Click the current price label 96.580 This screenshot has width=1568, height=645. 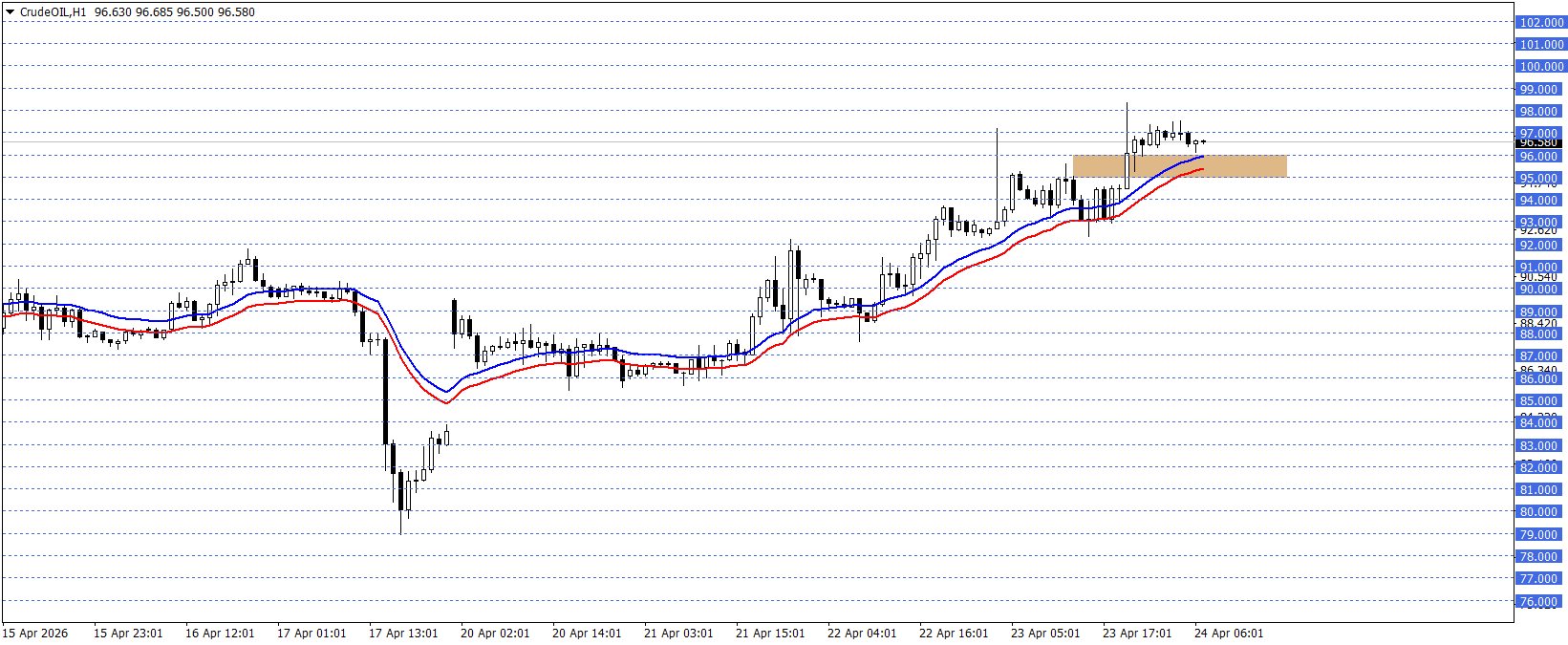point(1539,143)
